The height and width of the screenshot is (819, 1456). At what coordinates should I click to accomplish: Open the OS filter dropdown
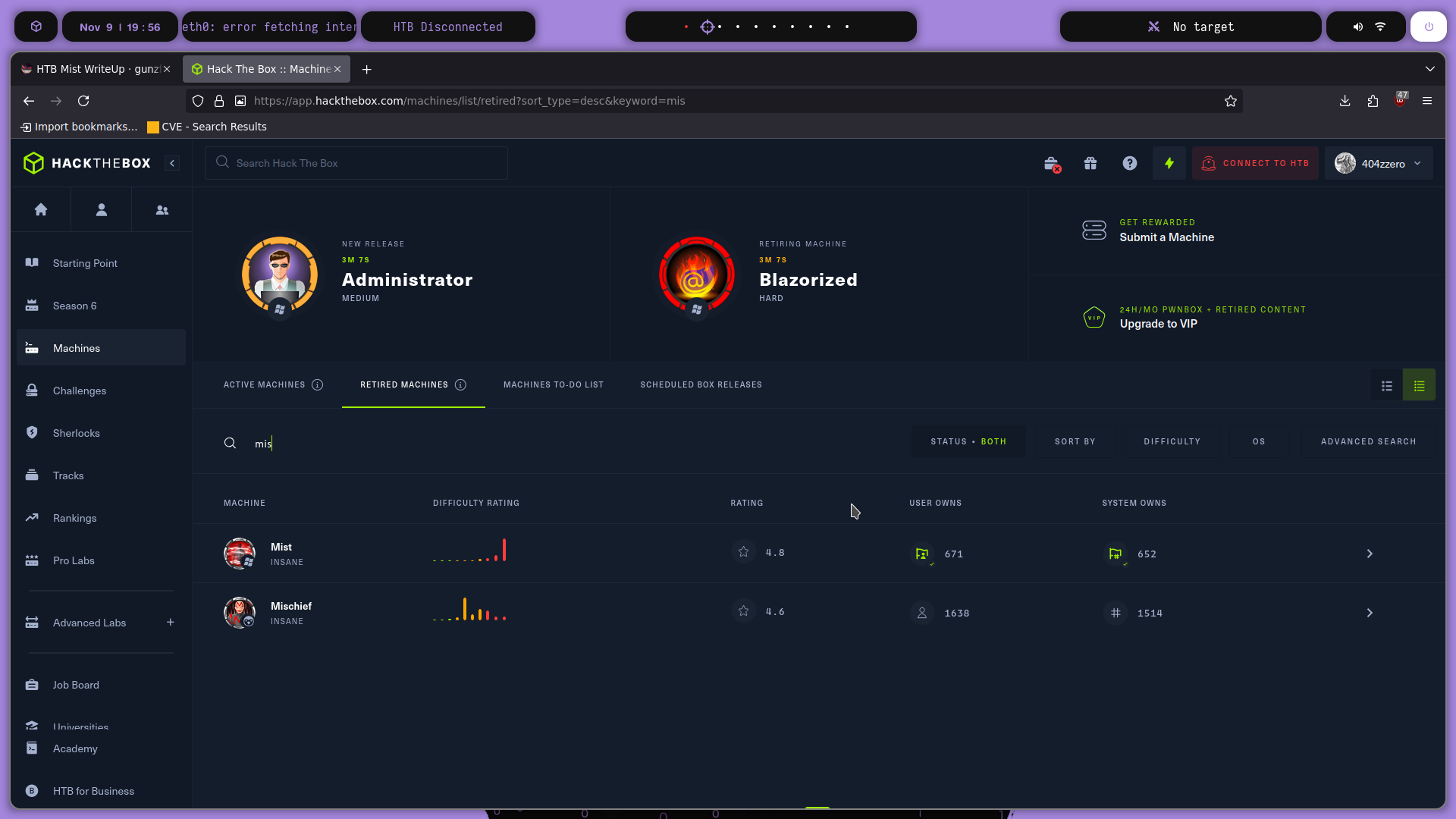pos(1259,441)
